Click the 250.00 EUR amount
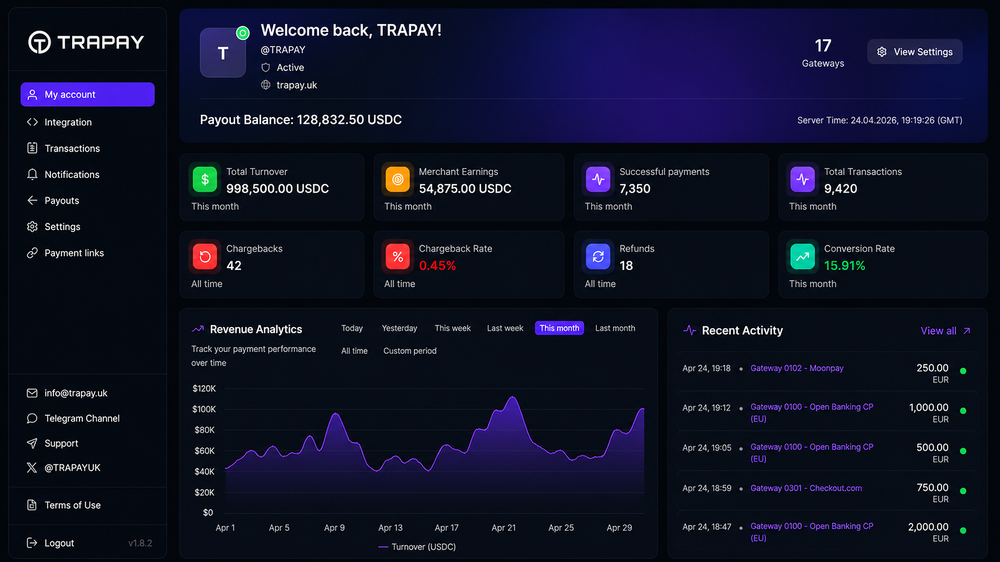The height and width of the screenshot is (562, 1000). coord(932,373)
